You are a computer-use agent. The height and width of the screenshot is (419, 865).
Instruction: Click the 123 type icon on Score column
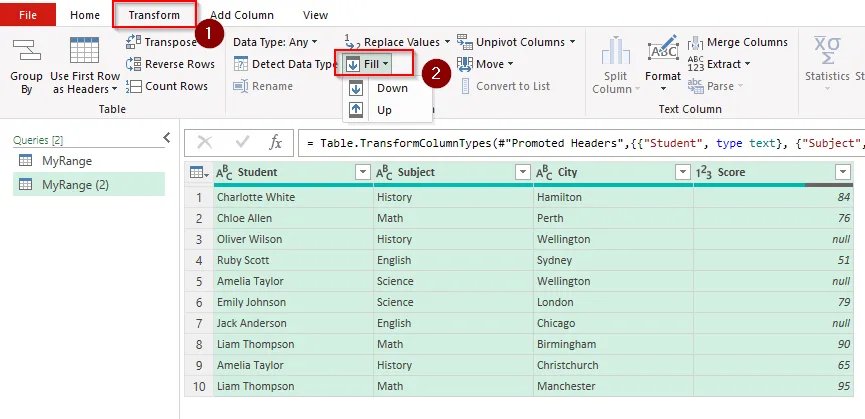pyautogui.click(x=704, y=173)
